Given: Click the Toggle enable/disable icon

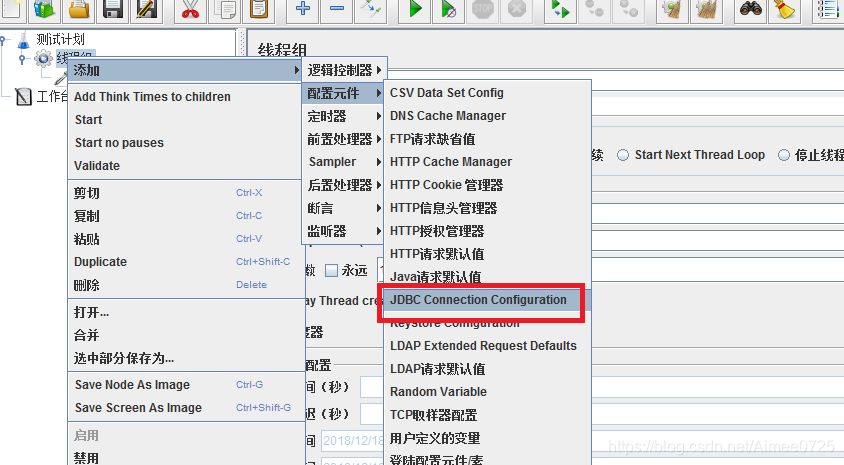Looking at the screenshot, I should (371, 9).
